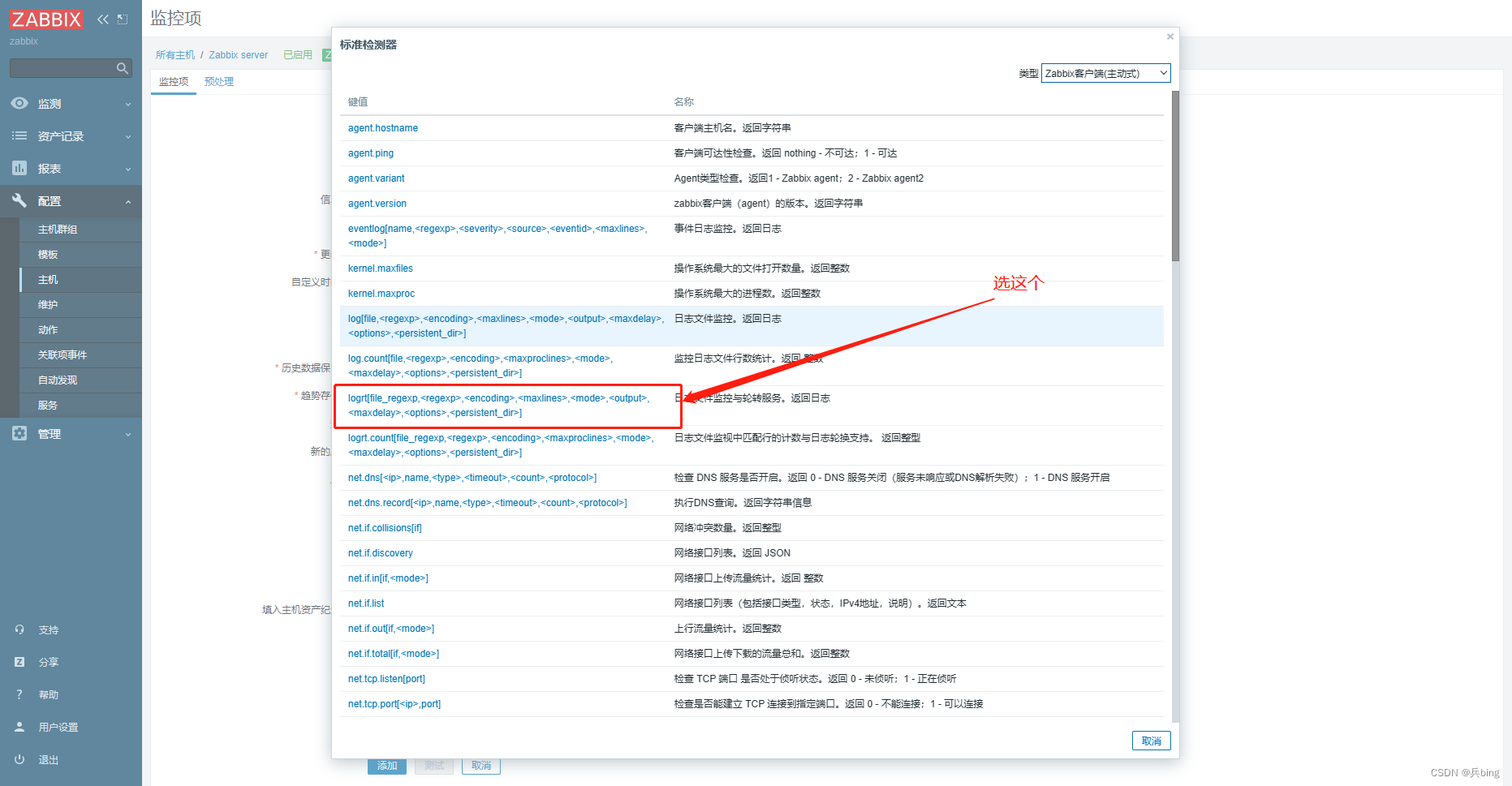Image resolution: width=1512 pixels, height=786 pixels.
Task: Select the agent.variant key
Action: pos(377,178)
